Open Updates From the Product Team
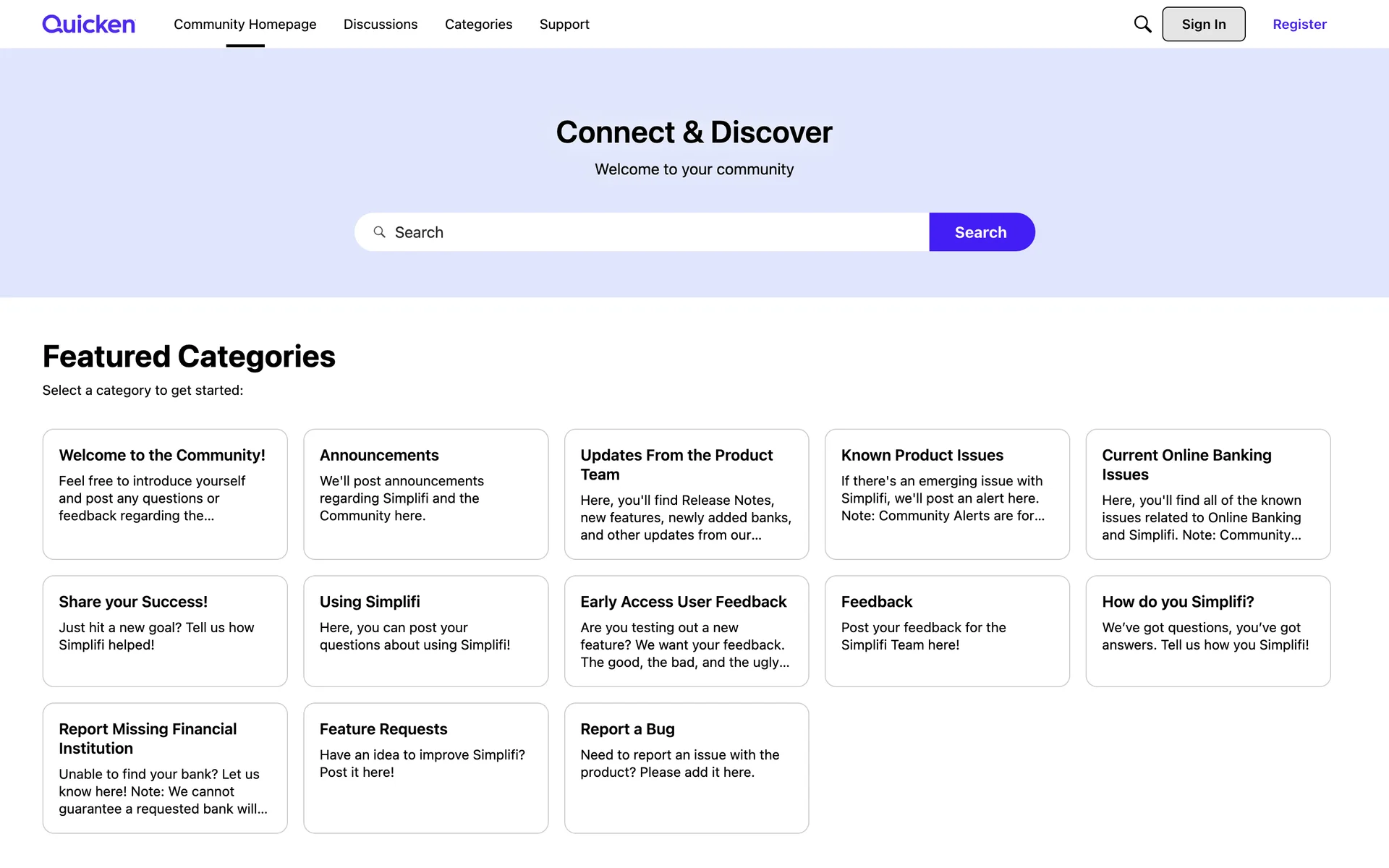This screenshot has height=868, width=1389. 686,493
